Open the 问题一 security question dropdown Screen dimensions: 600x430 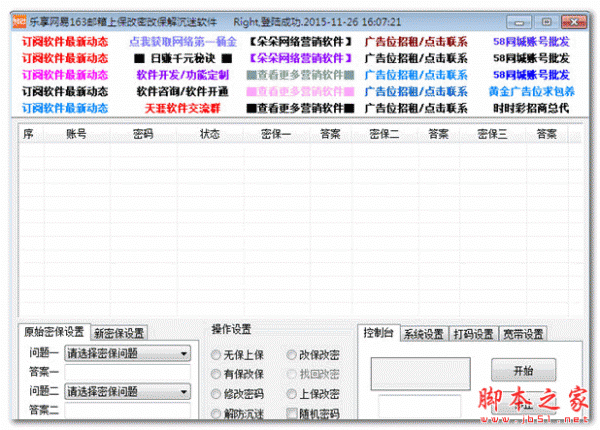[x=127, y=353]
